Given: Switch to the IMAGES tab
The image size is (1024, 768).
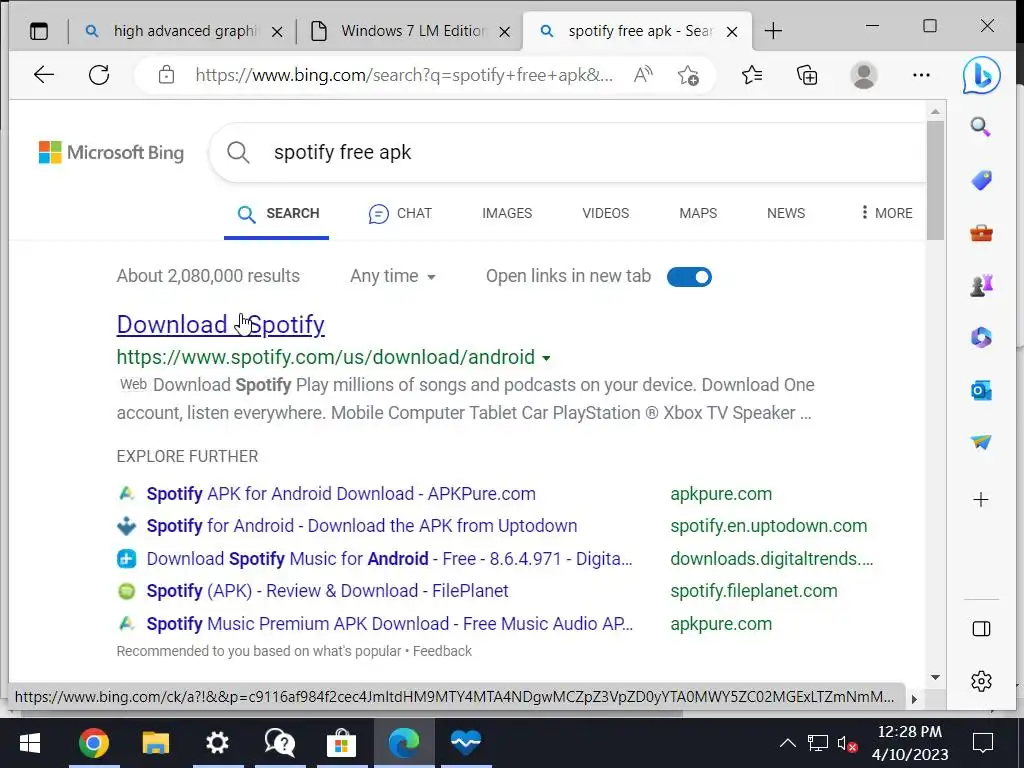Looking at the screenshot, I should tap(507, 213).
